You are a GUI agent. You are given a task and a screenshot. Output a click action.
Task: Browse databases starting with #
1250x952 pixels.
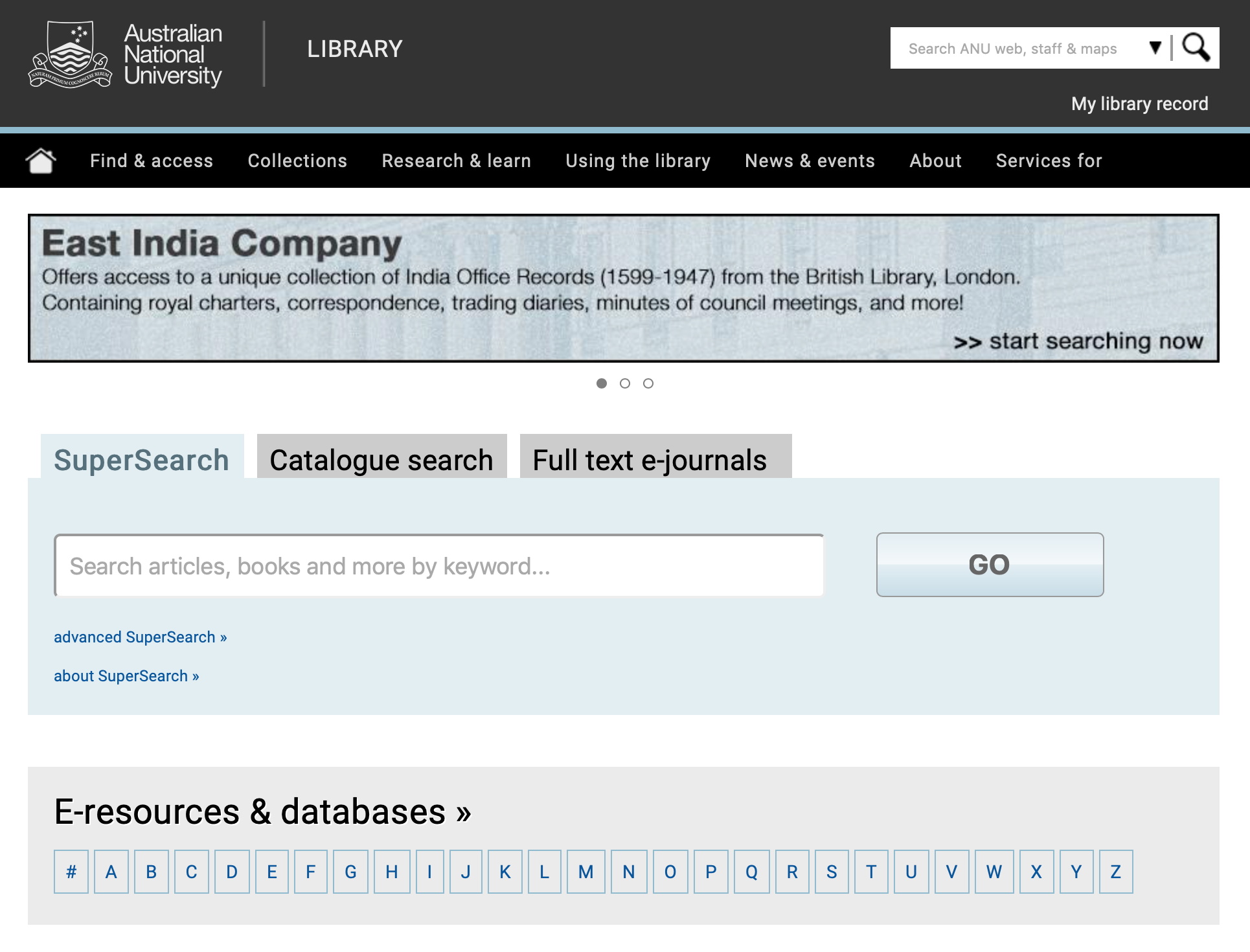click(71, 872)
